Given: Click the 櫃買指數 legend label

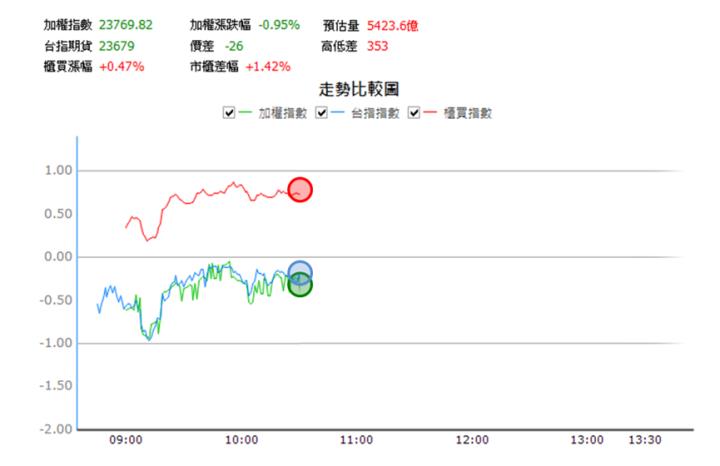Looking at the screenshot, I should (x=467, y=113).
